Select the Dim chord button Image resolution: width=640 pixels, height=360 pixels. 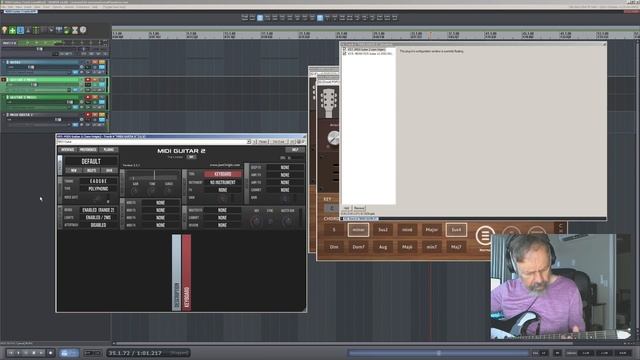[x=334, y=247]
